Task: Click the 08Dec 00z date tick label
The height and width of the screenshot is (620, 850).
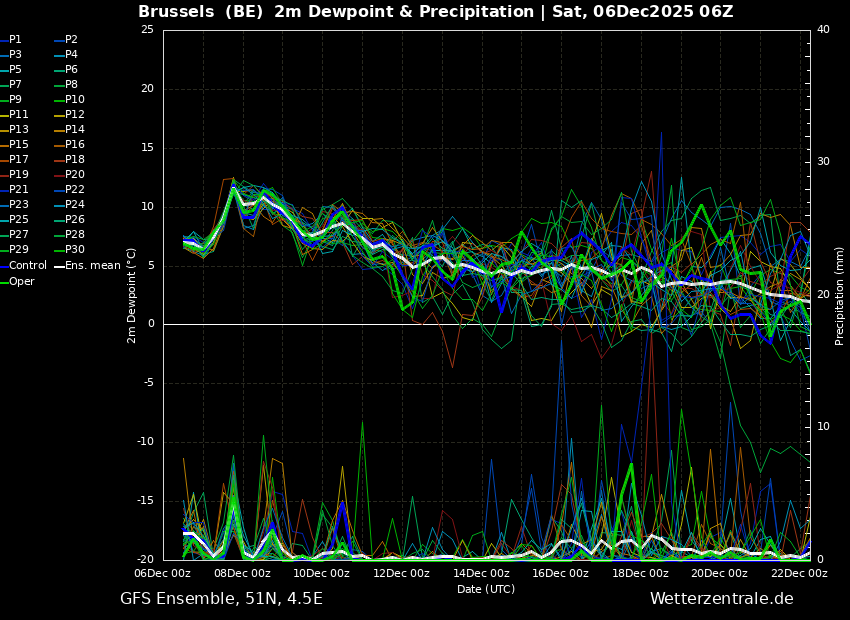Action: [242, 574]
